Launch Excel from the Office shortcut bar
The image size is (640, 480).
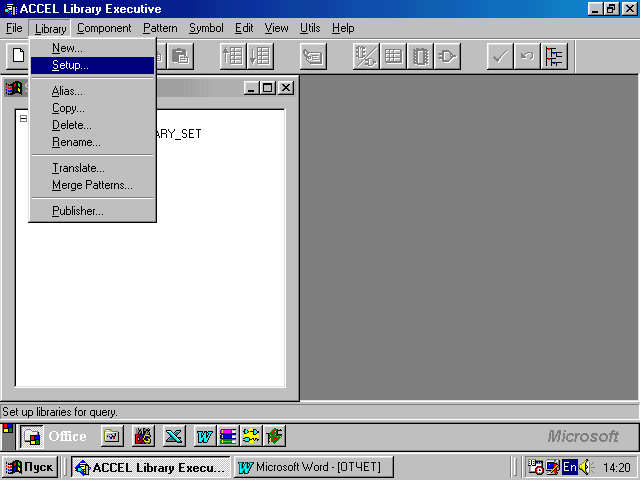[x=174, y=436]
